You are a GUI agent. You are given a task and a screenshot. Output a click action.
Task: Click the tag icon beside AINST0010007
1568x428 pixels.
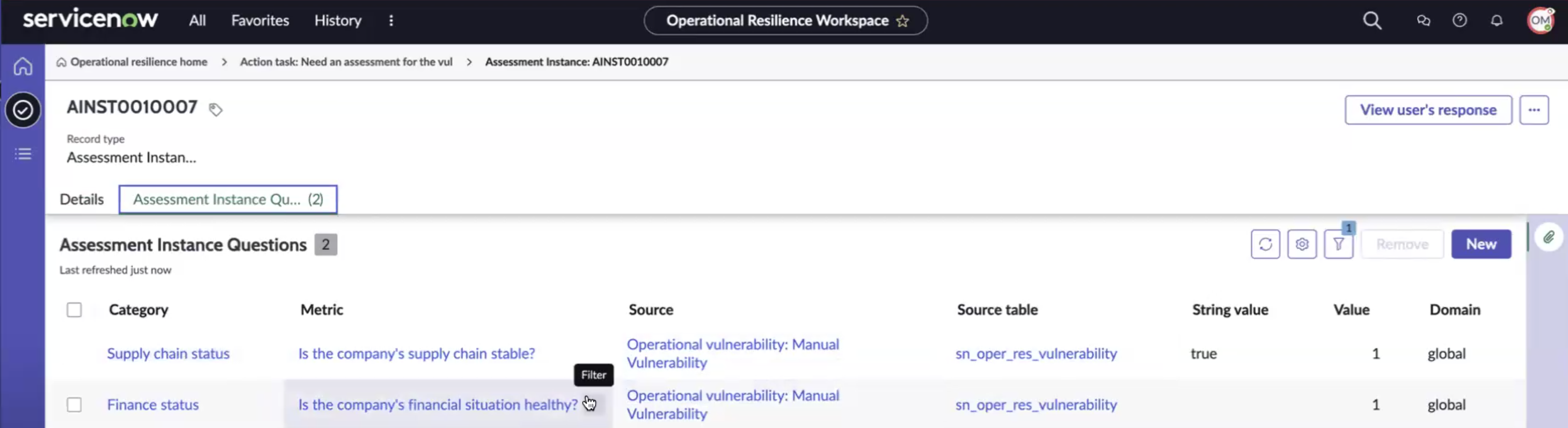(x=216, y=110)
